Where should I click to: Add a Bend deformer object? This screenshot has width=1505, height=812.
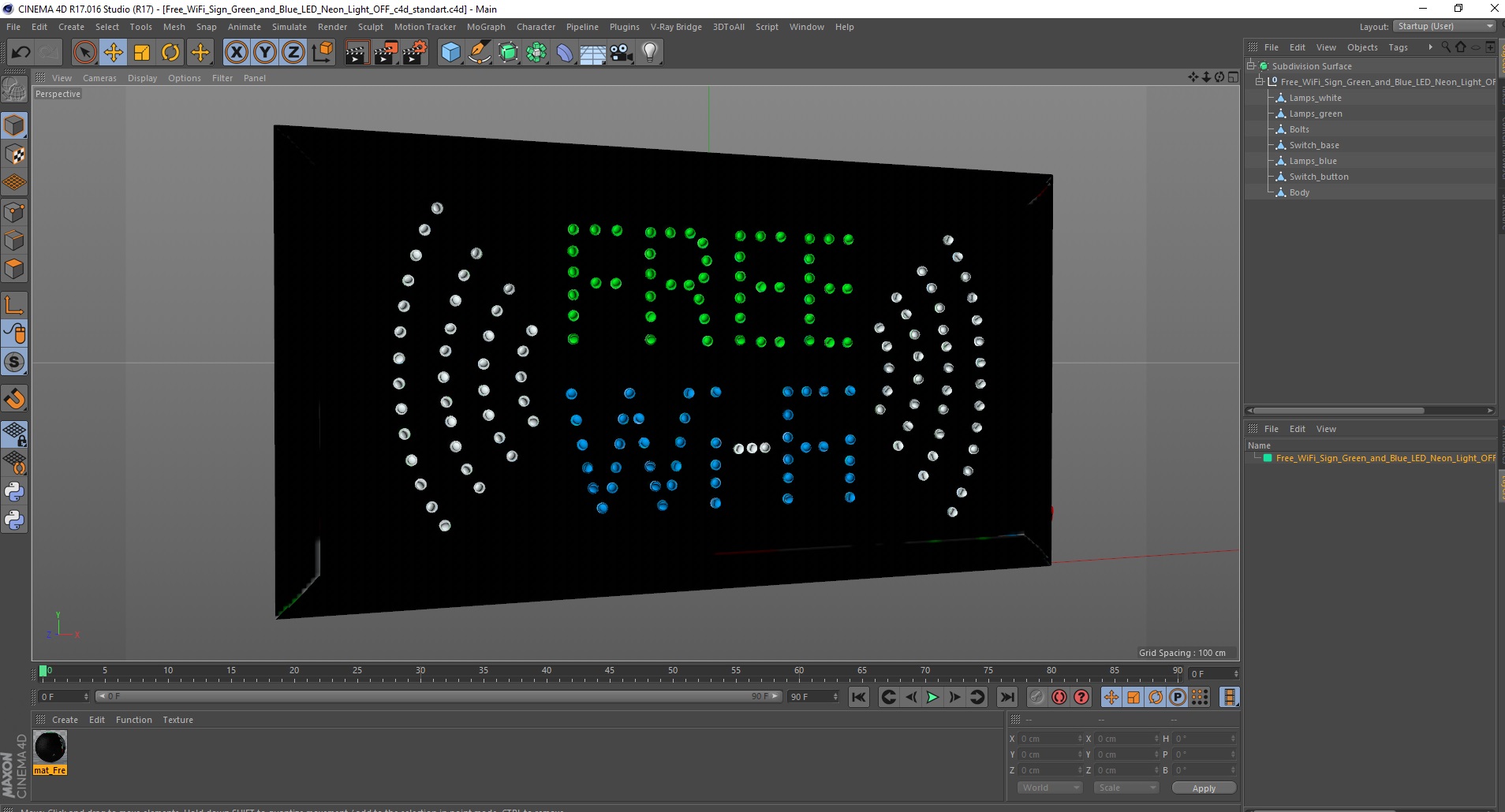coord(565,53)
